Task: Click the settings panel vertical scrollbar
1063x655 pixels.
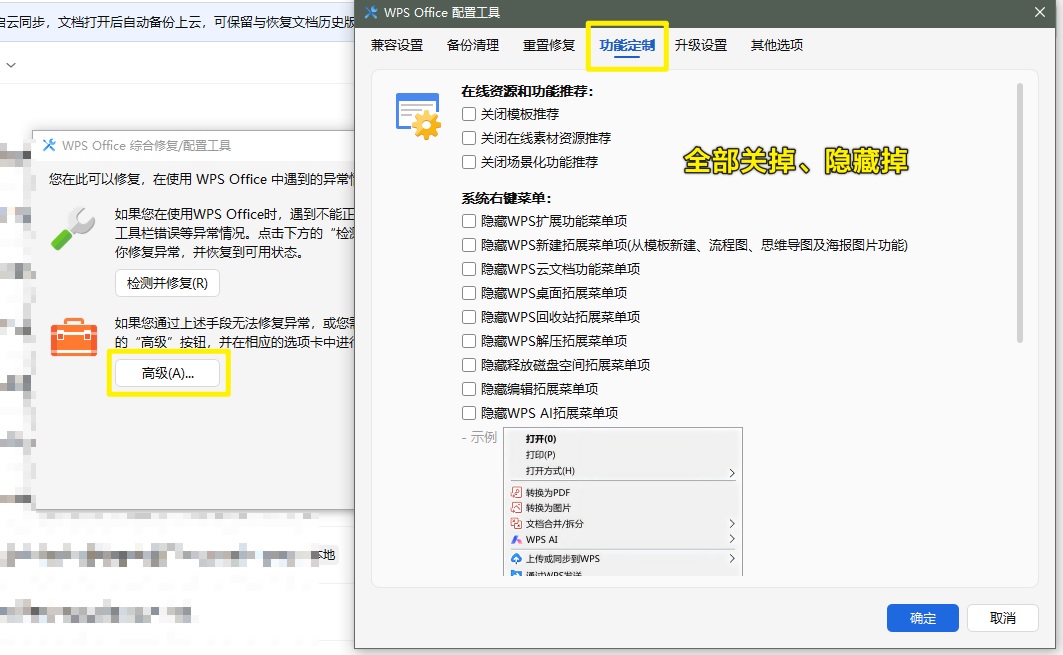Action: (x=1019, y=213)
